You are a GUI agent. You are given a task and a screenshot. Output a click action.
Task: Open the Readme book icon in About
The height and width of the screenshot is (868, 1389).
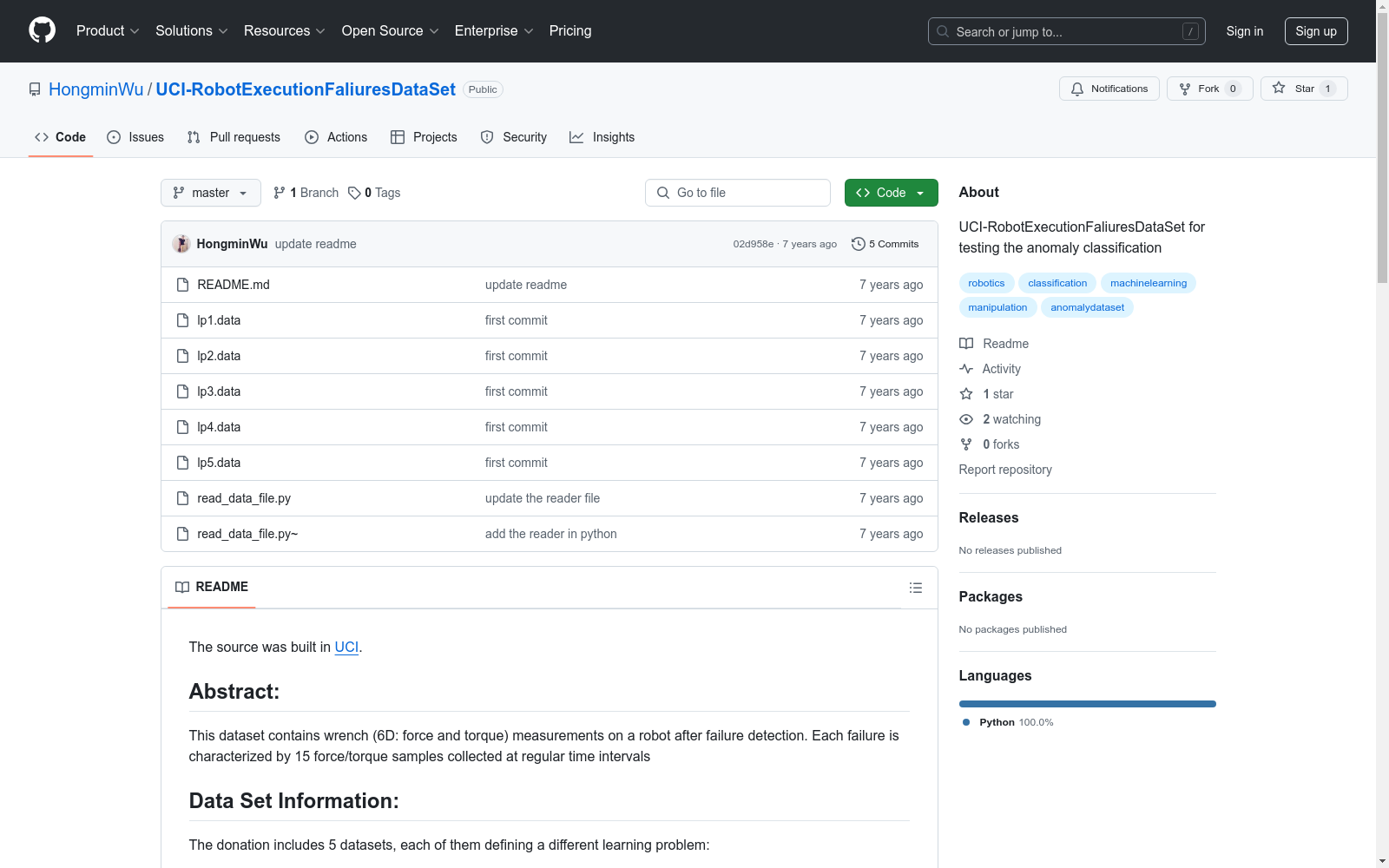[x=966, y=344]
